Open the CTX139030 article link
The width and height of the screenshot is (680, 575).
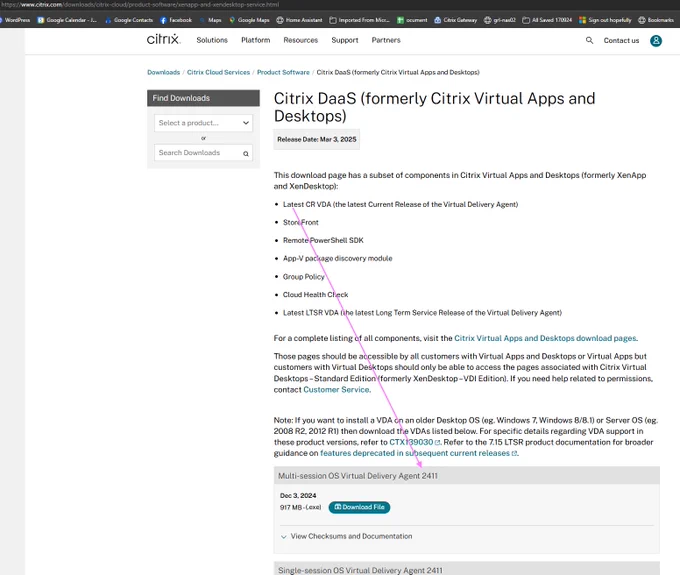[411, 442]
